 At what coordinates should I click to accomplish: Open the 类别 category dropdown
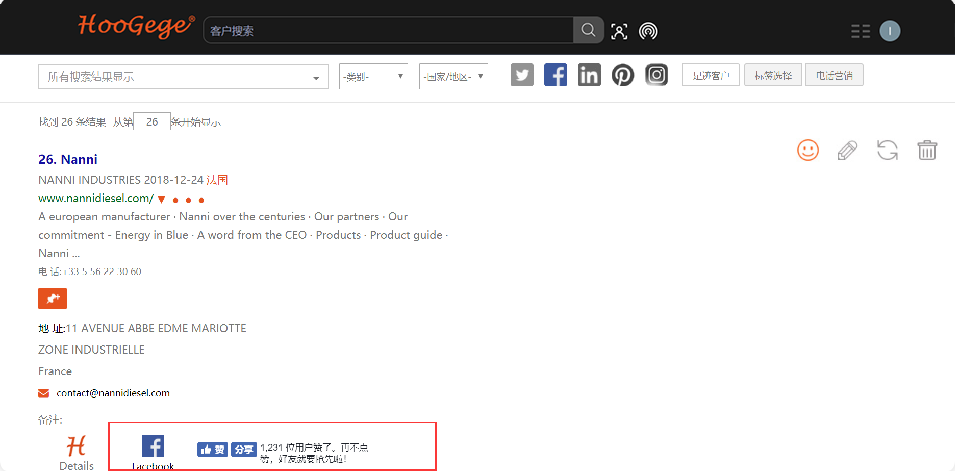point(373,76)
